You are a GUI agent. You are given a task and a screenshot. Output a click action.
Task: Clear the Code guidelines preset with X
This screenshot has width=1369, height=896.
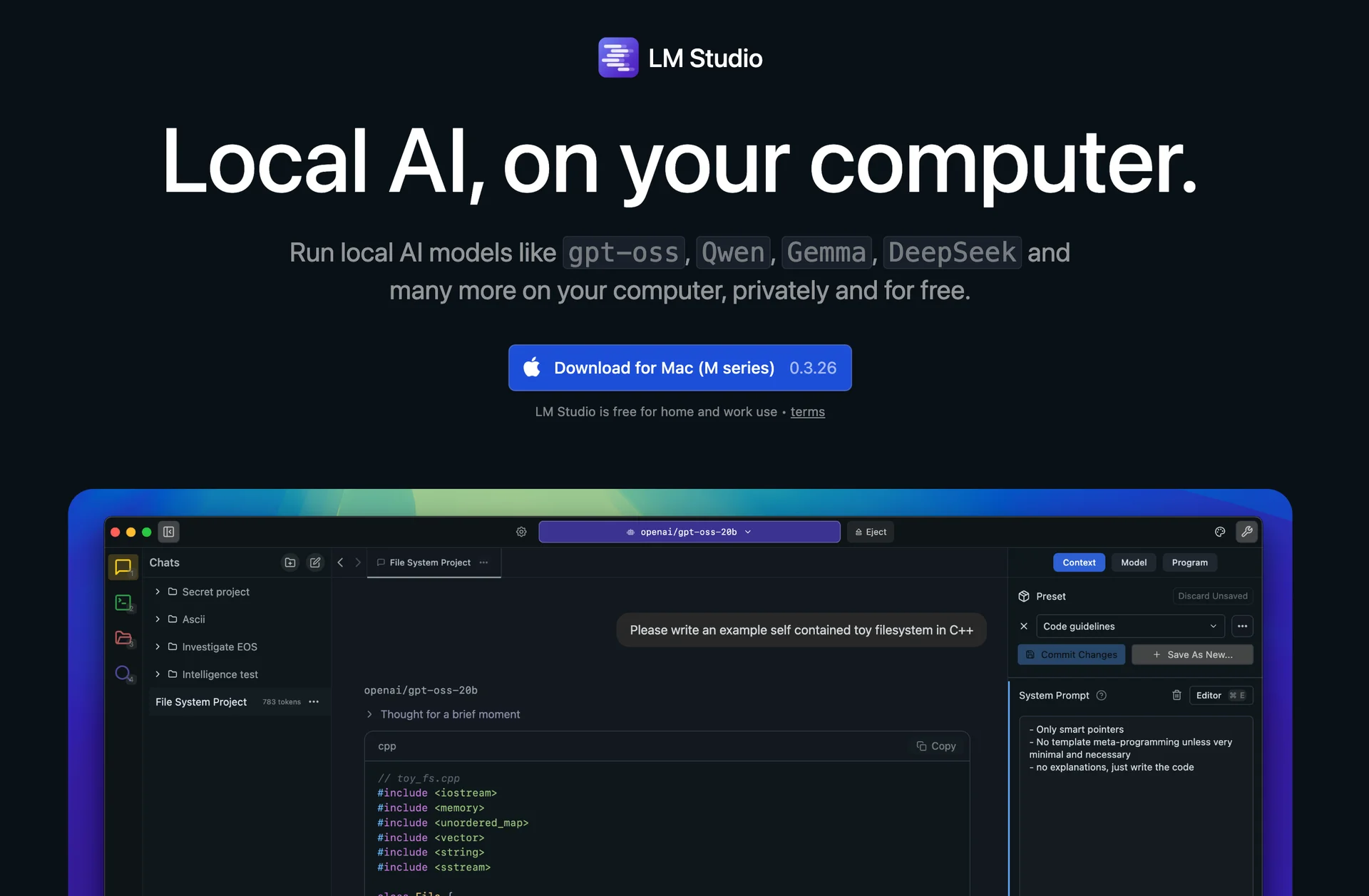click(x=1024, y=626)
